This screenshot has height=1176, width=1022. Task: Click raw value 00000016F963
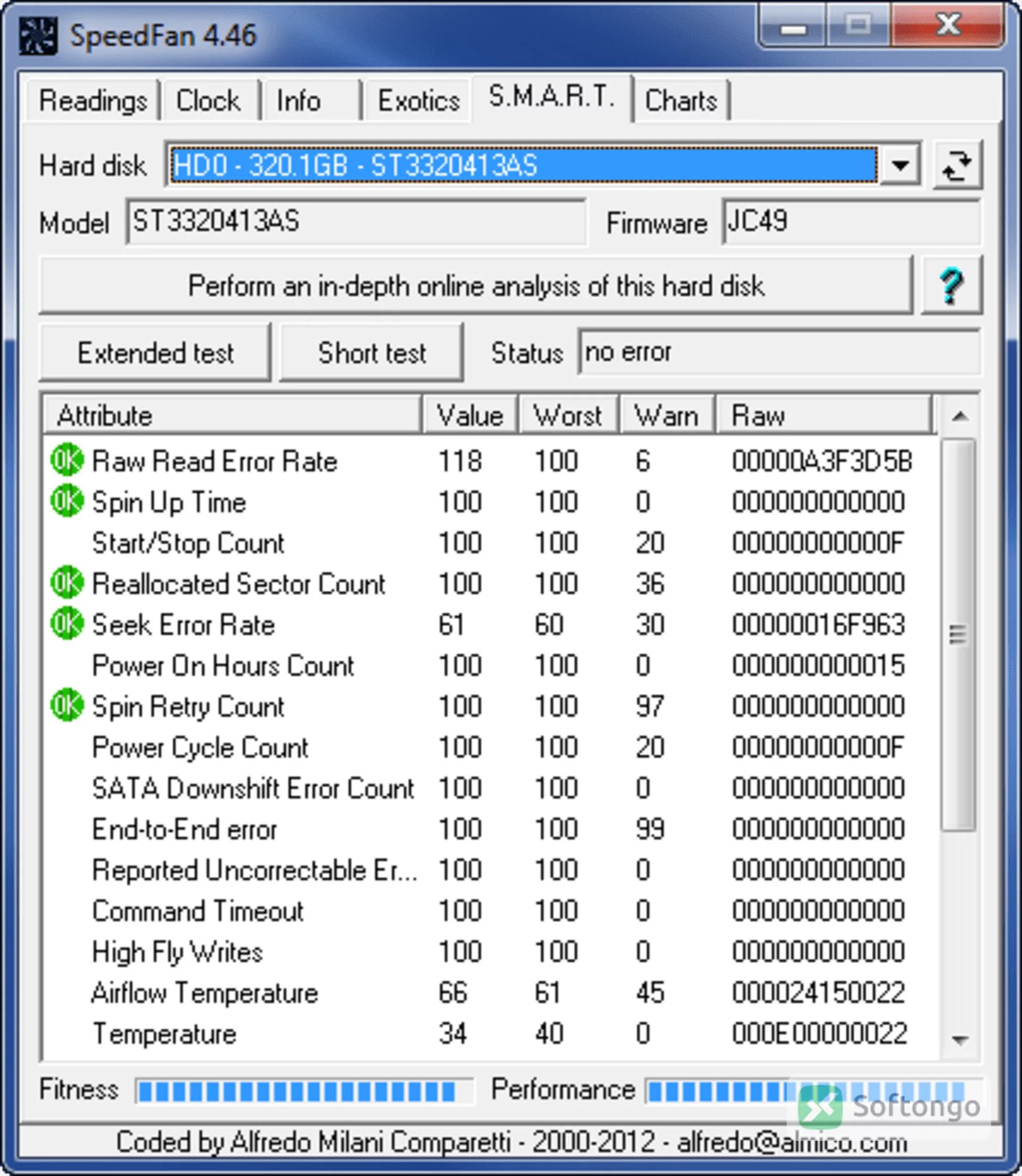819,624
